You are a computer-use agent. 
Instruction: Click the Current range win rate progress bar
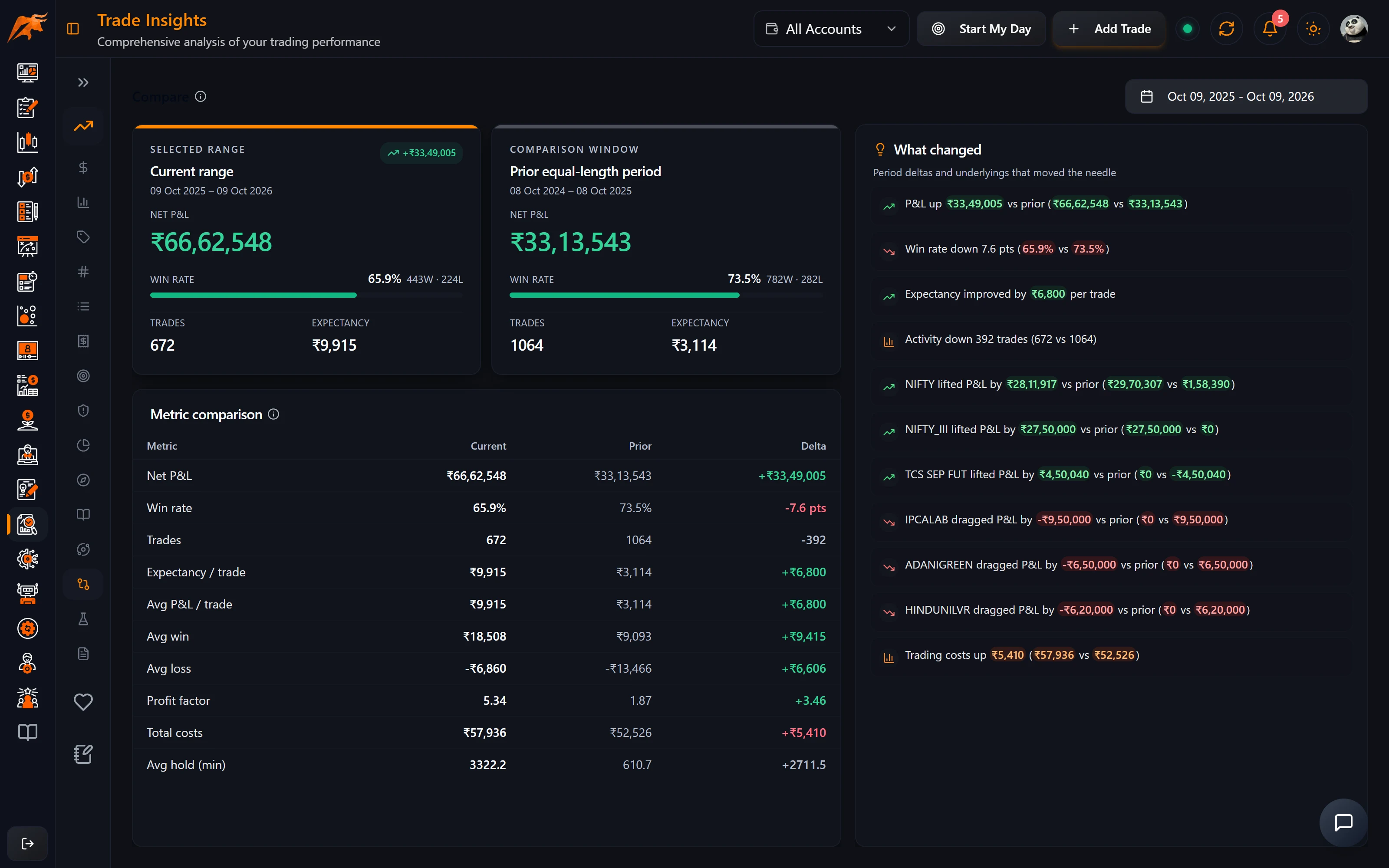point(306,295)
